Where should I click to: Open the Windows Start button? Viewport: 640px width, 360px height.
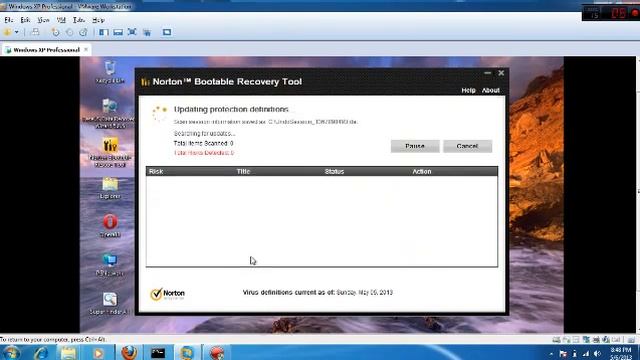(x=11, y=353)
